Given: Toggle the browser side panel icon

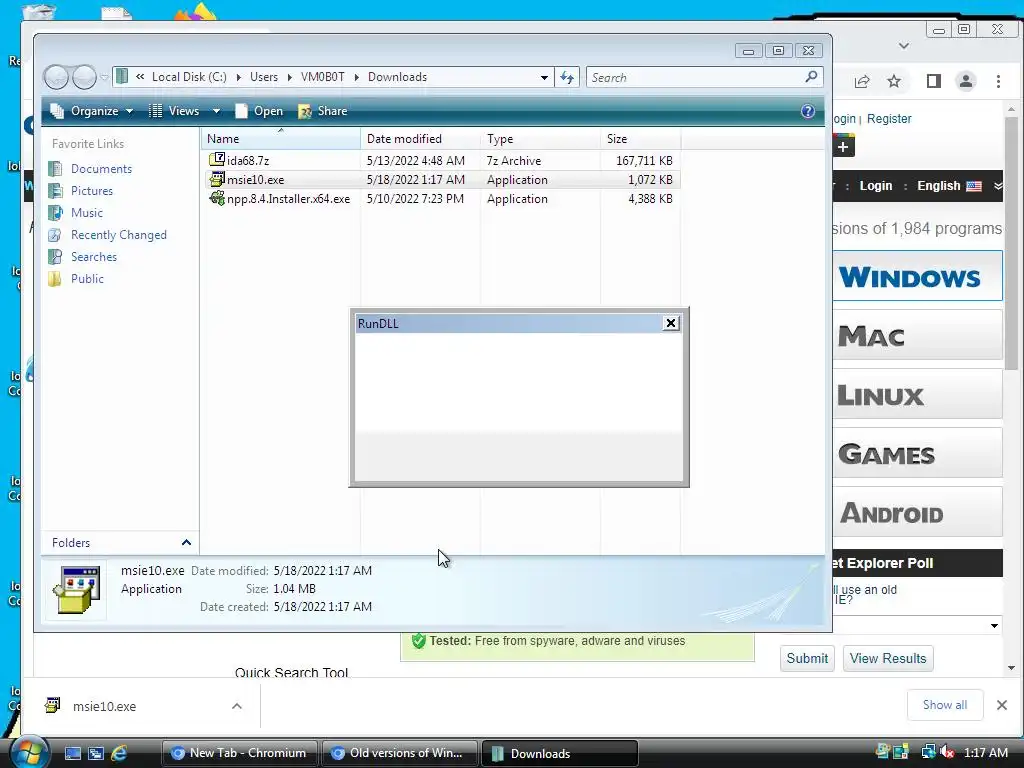Looking at the screenshot, I should click(x=934, y=81).
